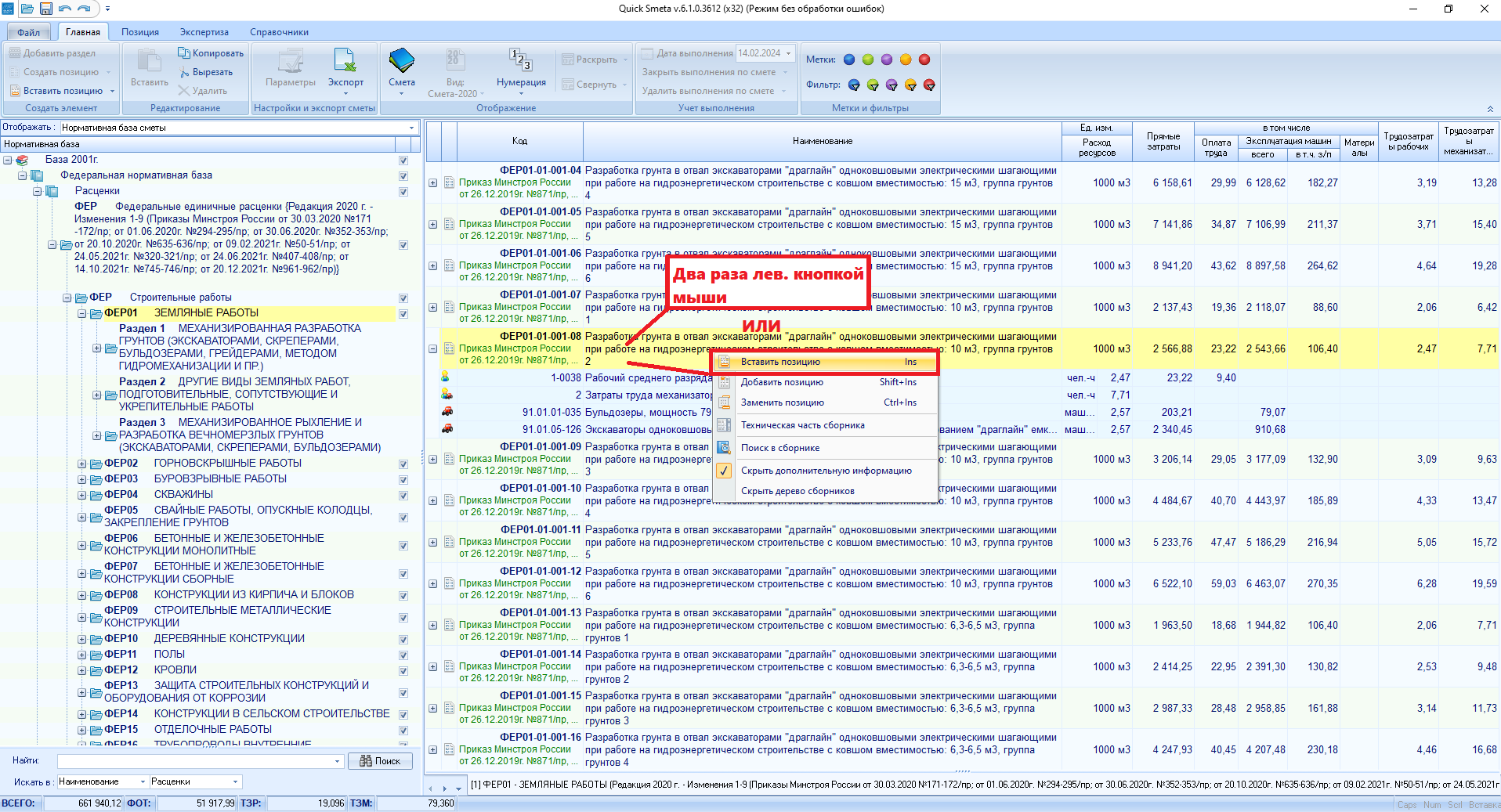
Task: Click the redo arrow in the quick access bar
Action: [84, 9]
